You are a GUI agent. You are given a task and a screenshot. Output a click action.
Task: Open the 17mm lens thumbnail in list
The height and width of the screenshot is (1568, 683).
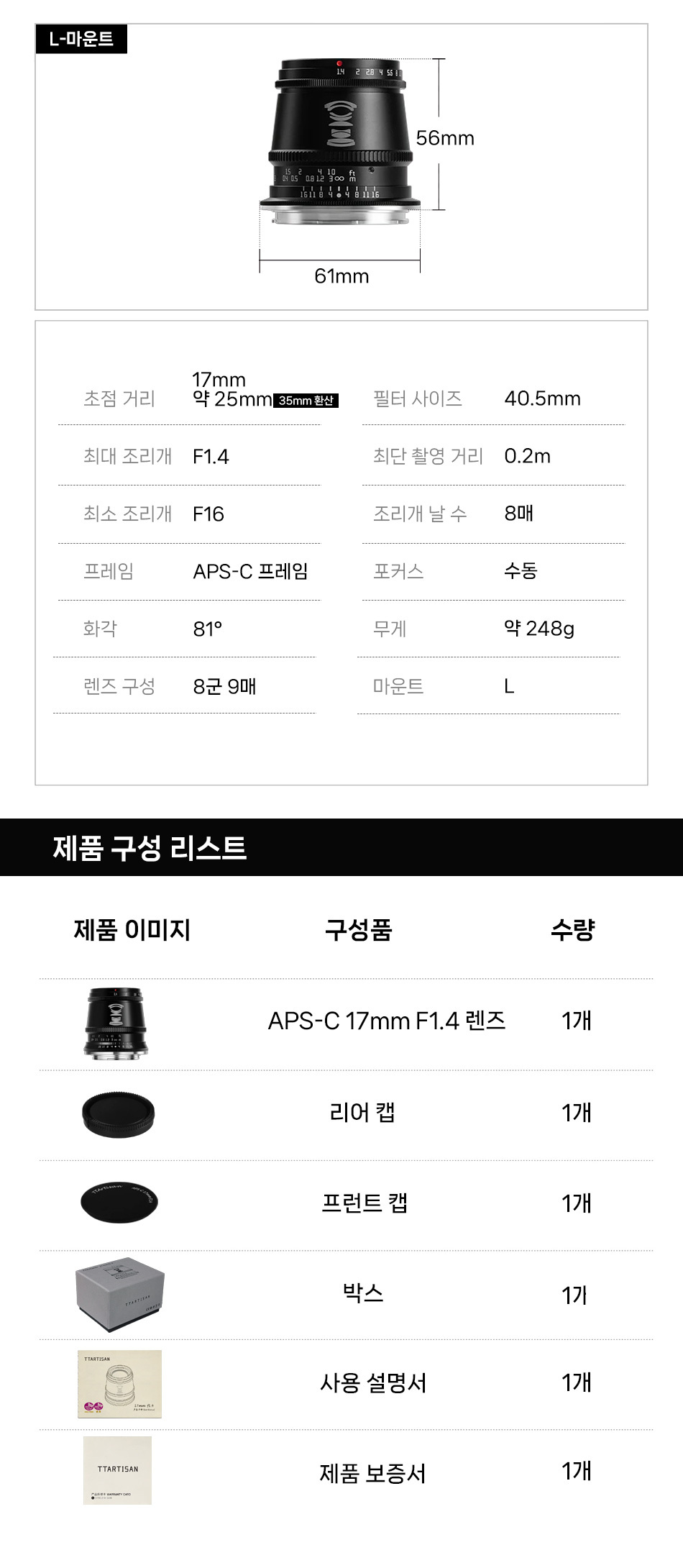tap(116, 1022)
